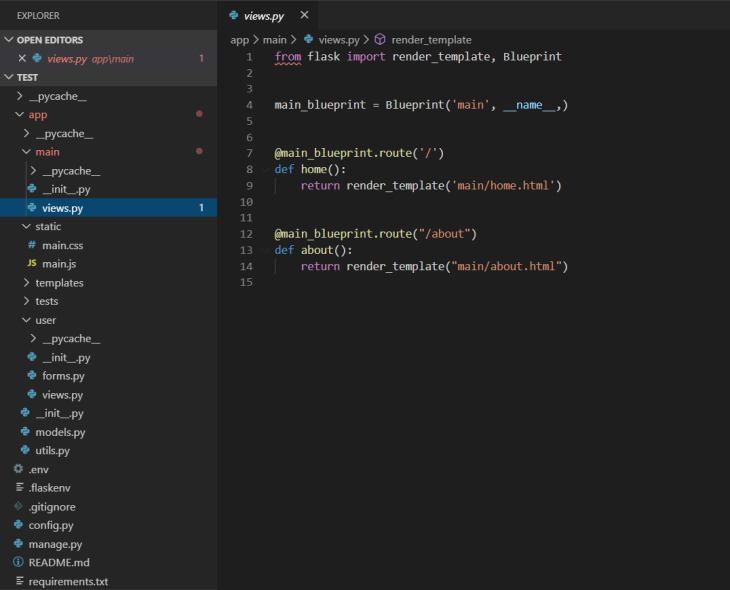Viewport: 730px width, 590px height.
Task: Click the git icon beside .gitignore
Action: (18, 507)
